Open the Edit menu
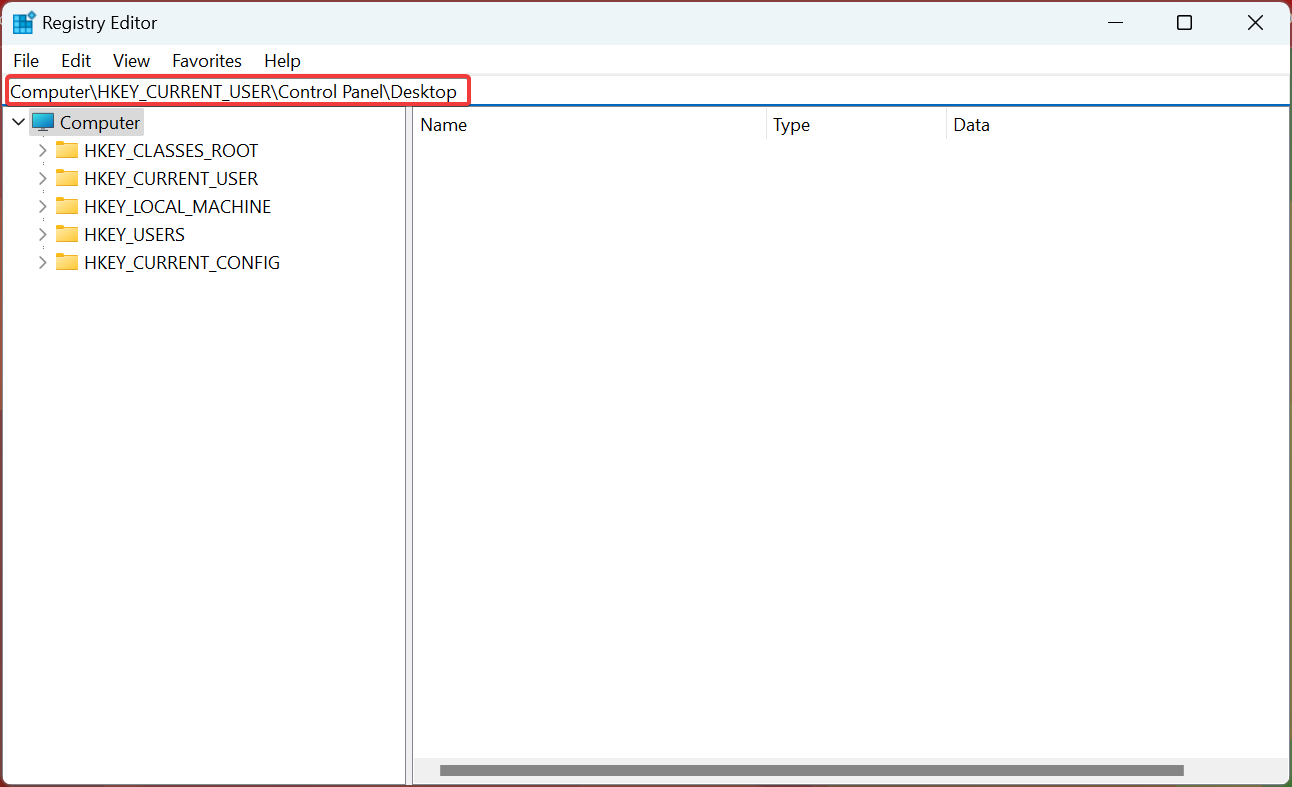 click(76, 61)
